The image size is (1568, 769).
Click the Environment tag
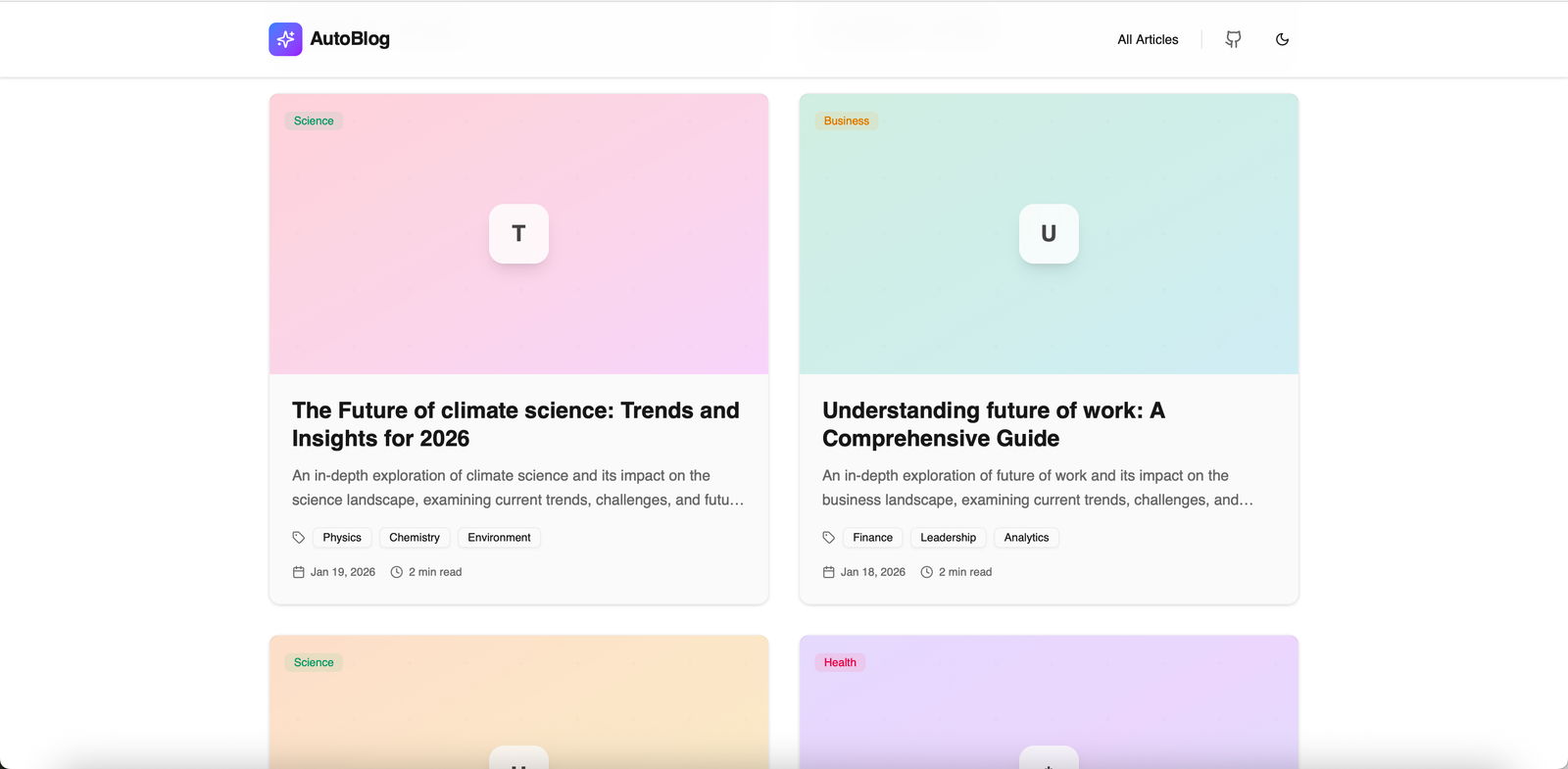click(x=499, y=538)
